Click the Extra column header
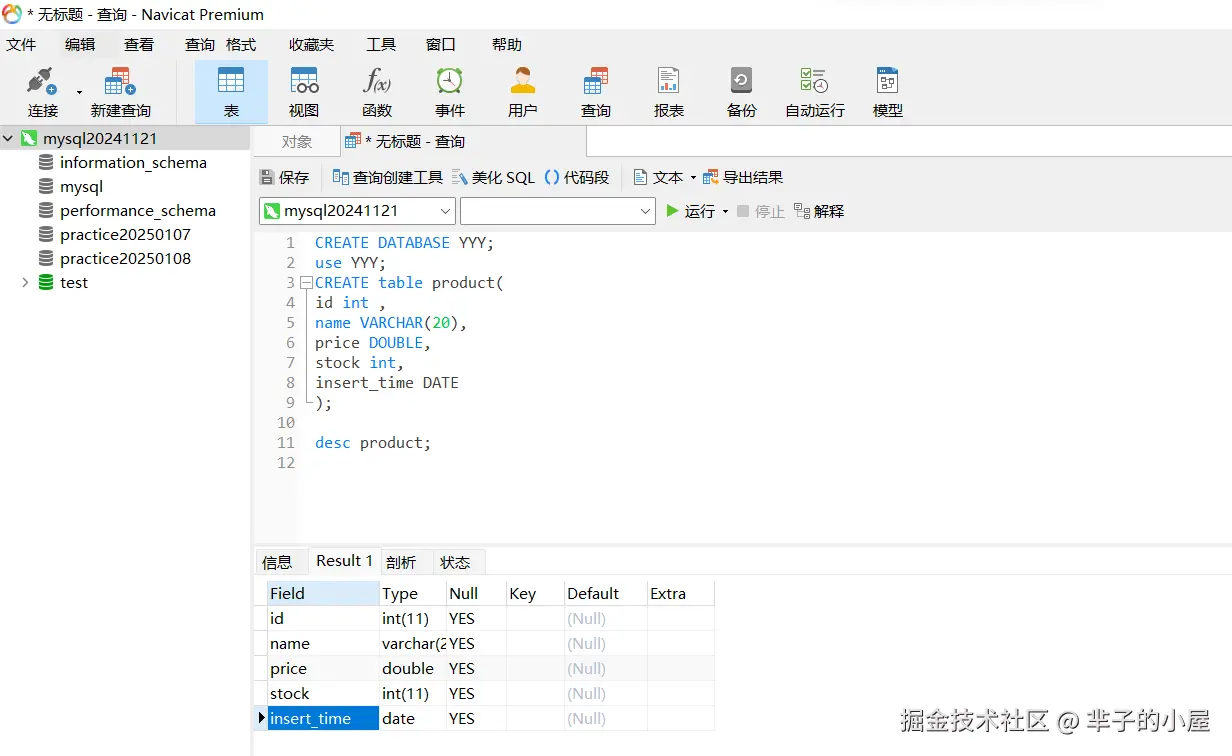 (x=681, y=593)
